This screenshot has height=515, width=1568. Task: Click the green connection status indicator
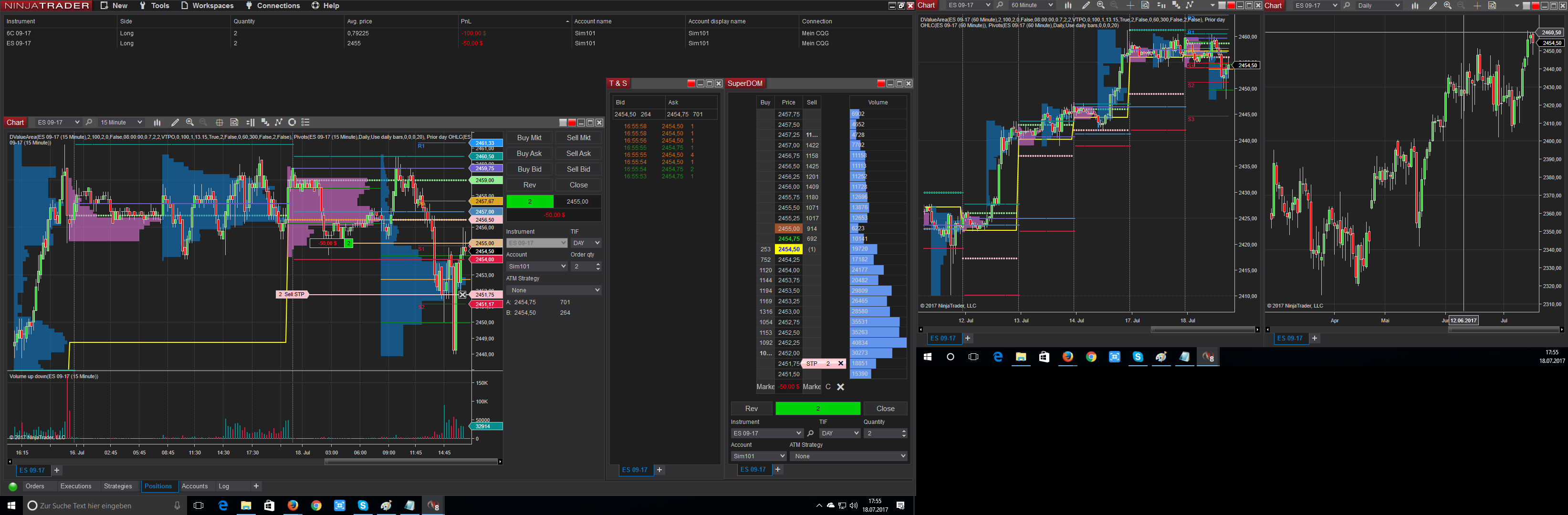tap(13, 486)
